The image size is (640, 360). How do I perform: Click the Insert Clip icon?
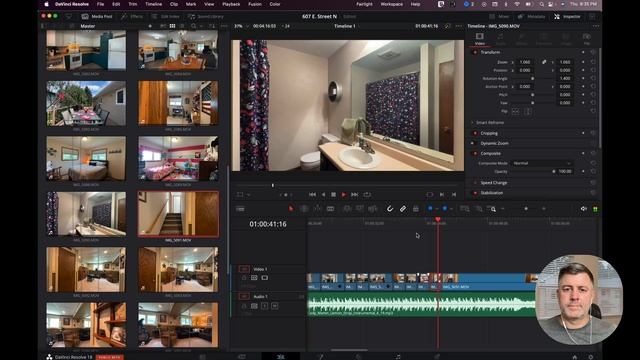pos(347,209)
